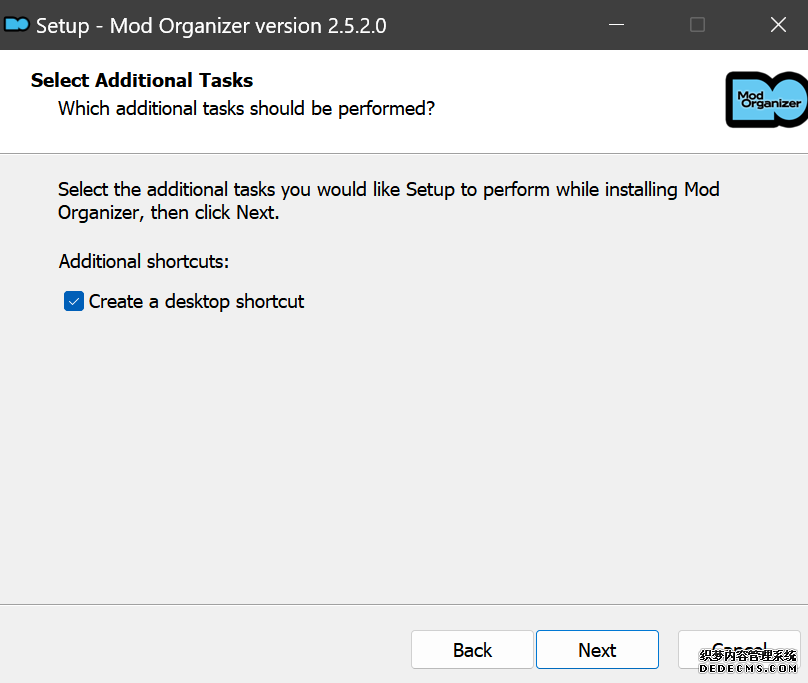Image resolution: width=808 pixels, height=683 pixels.
Task: Click the empty title bar space
Action: coord(480,25)
